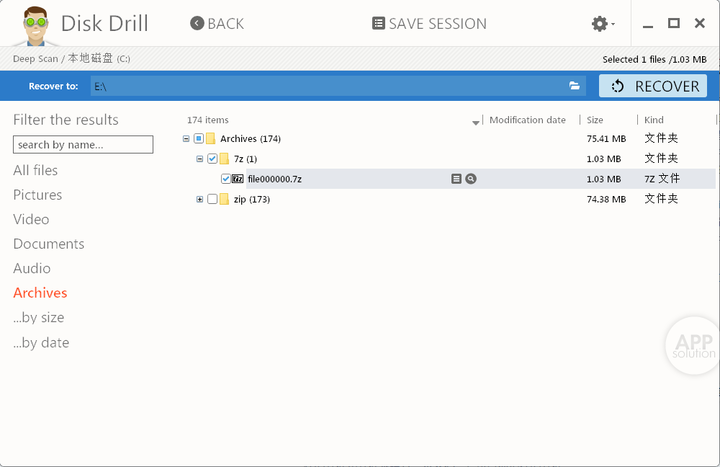
Task: Go back with the BACK button
Action: [x=217, y=23]
